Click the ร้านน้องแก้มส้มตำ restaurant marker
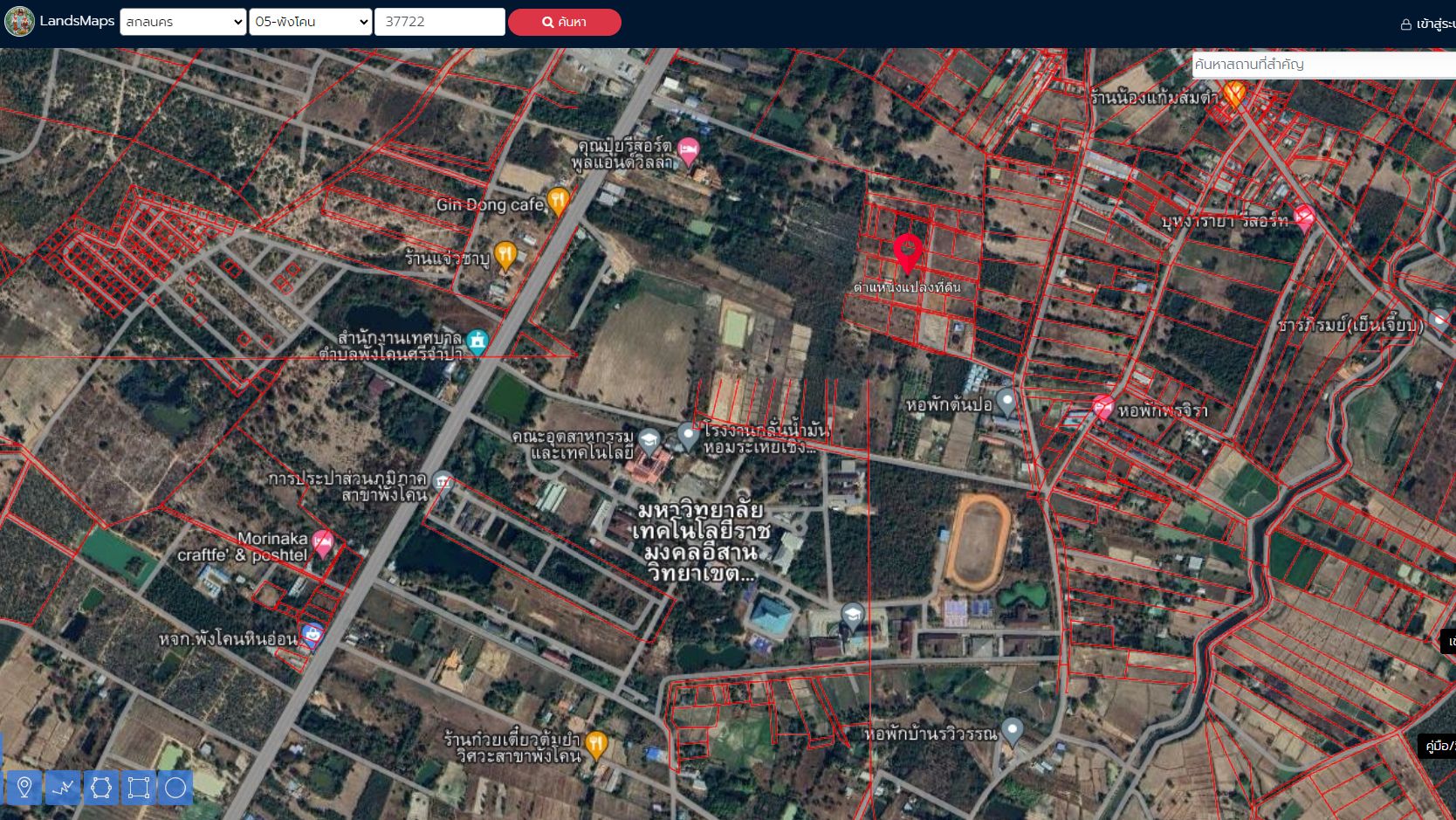The width and height of the screenshot is (1456, 820). 1233,93
